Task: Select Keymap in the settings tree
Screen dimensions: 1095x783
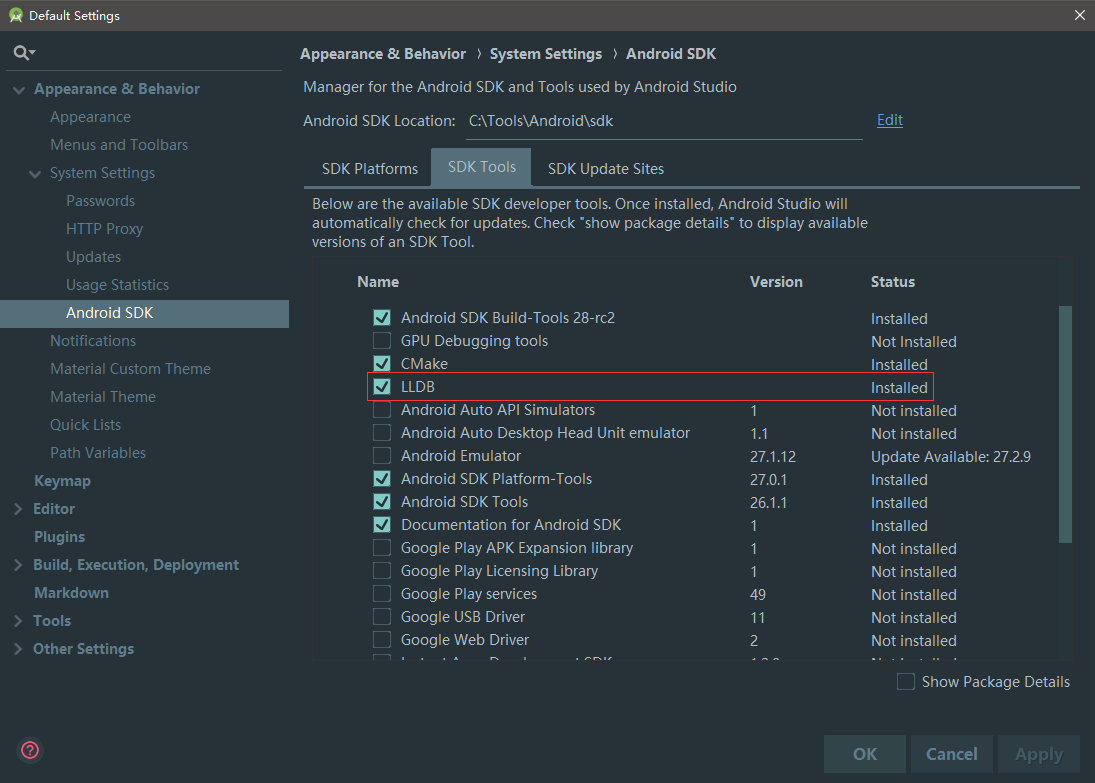Action: click(x=62, y=481)
